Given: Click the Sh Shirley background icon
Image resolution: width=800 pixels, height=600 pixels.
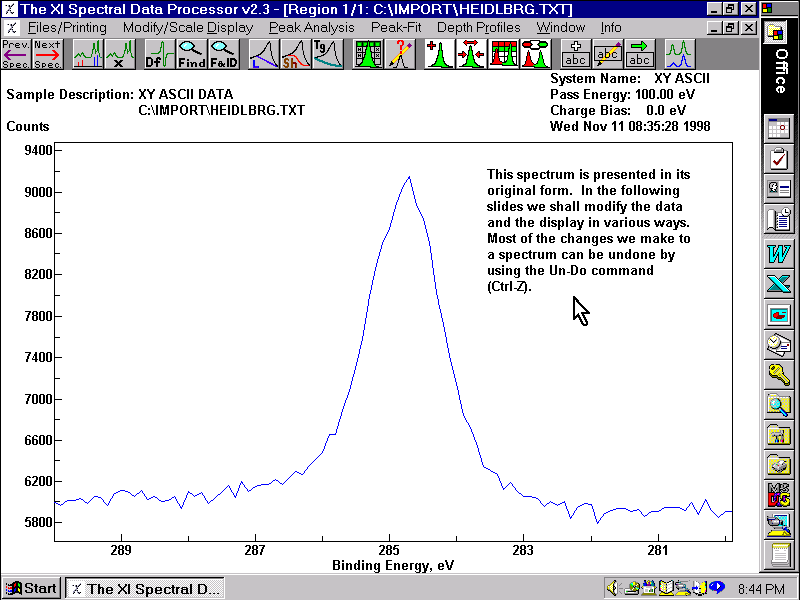Looking at the screenshot, I should [x=294, y=53].
